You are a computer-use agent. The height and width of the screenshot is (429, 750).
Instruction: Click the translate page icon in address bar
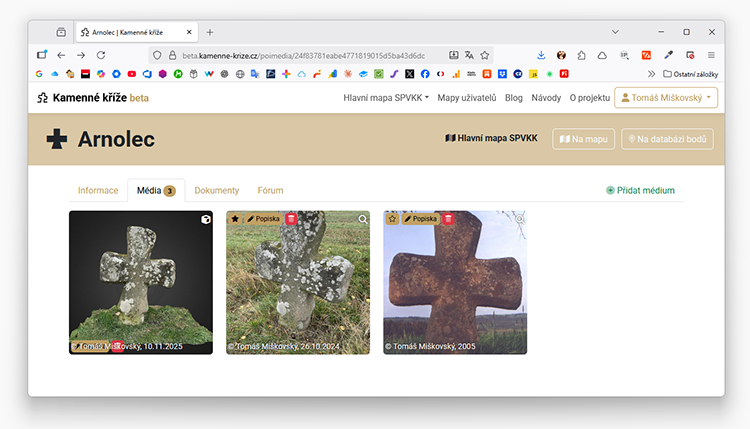point(469,55)
